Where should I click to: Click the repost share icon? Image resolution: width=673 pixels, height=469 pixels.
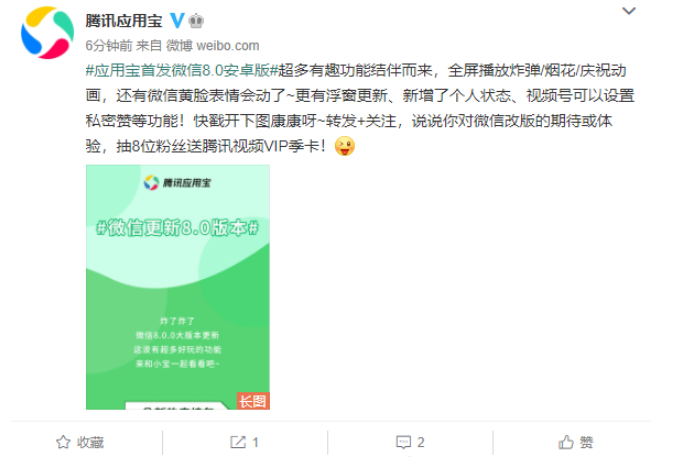(x=238, y=442)
